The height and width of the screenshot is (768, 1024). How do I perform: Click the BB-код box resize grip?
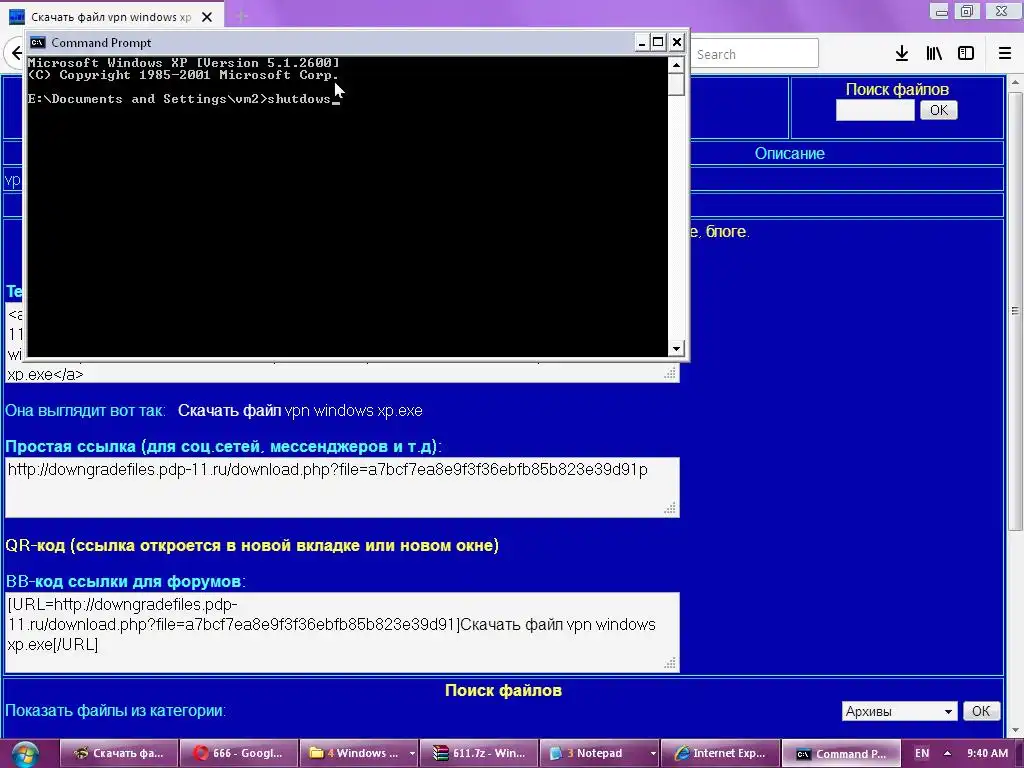pyautogui.click(x=670, y=664)
